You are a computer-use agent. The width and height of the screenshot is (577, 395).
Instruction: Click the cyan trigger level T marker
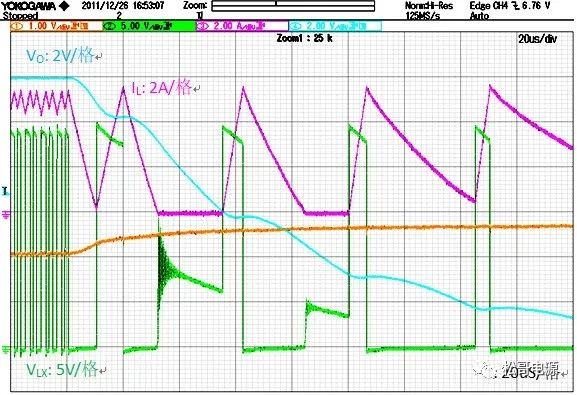[x=5, y=191]
